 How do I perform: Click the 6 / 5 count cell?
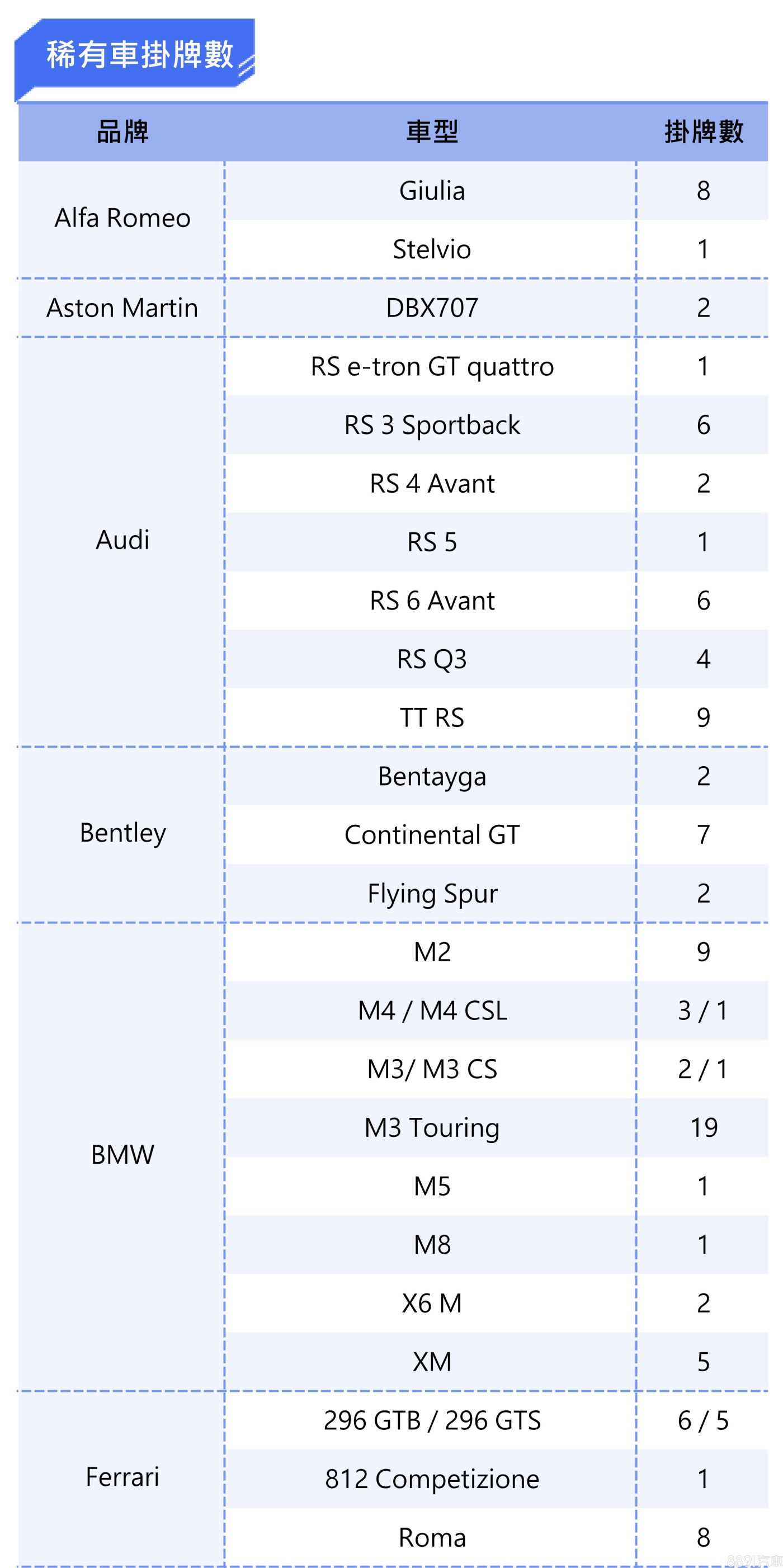point(703,1420)
